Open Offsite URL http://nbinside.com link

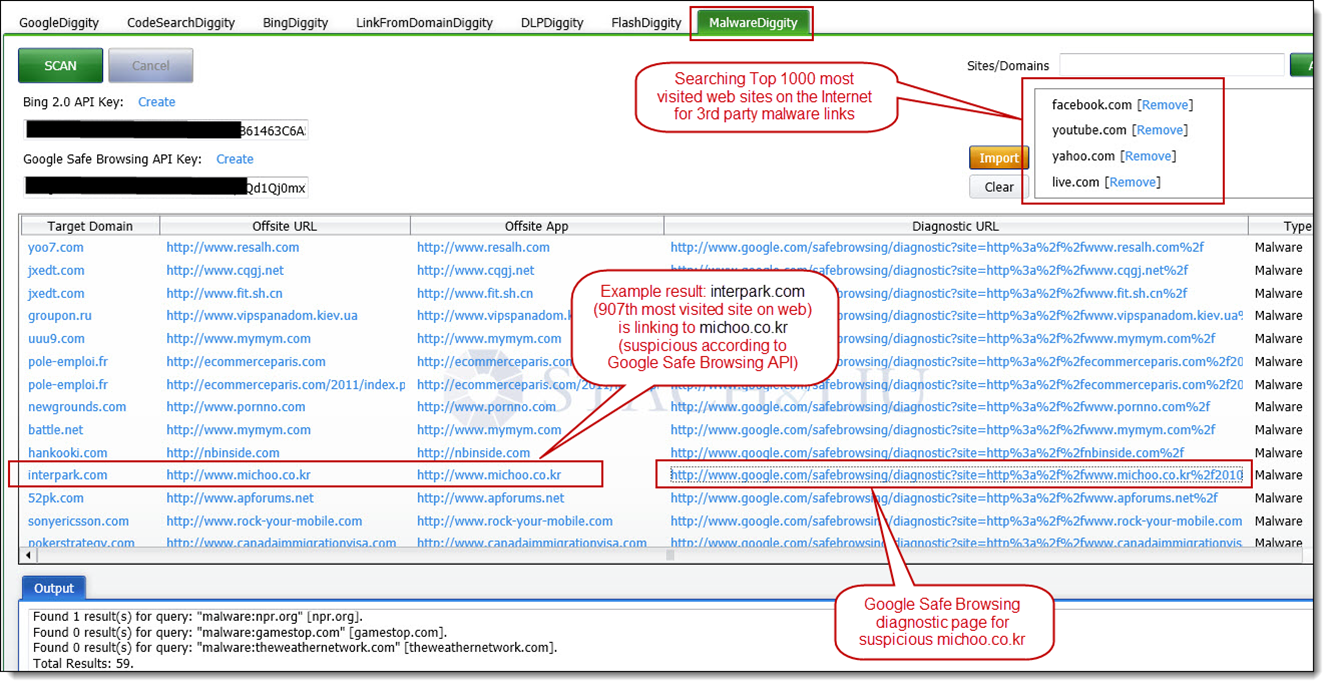click(225, 453)
